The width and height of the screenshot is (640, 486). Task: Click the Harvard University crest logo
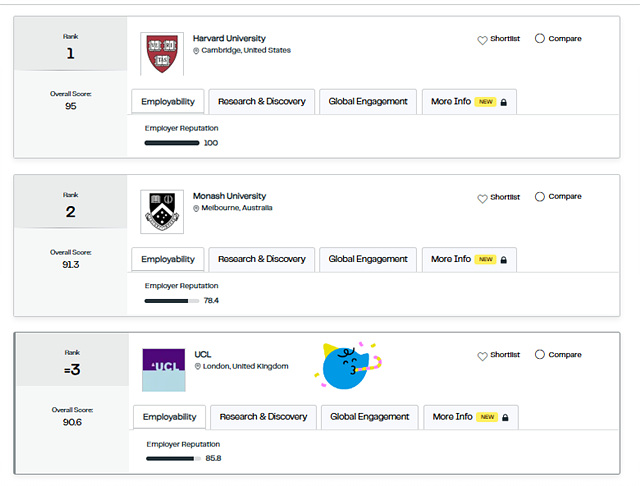163,53
